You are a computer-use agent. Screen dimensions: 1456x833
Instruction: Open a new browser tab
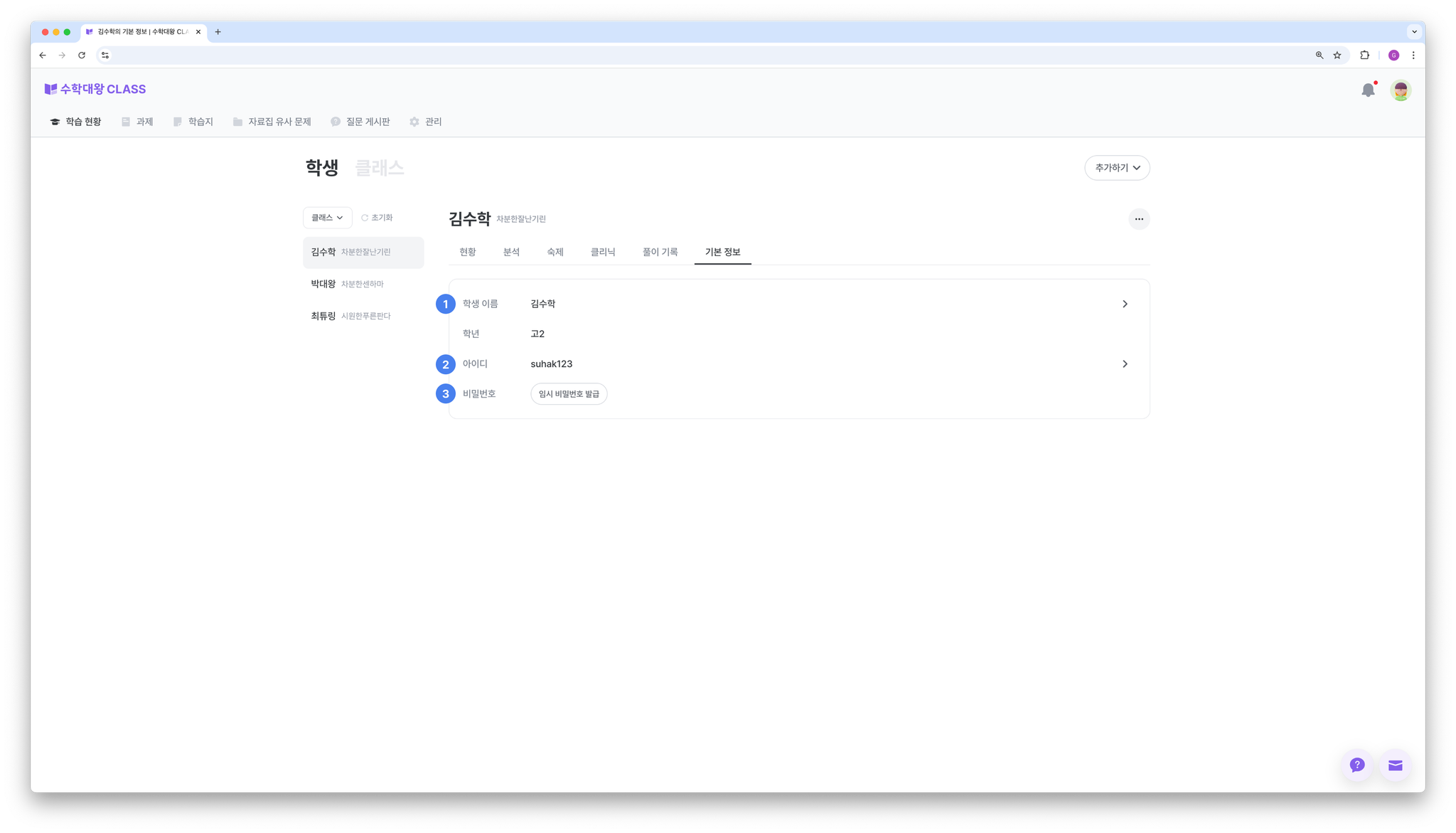point(218,32)
